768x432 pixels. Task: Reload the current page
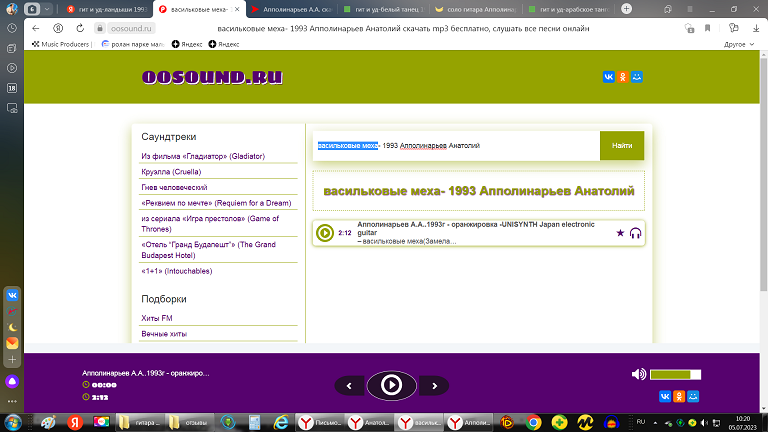pos(80,28)
